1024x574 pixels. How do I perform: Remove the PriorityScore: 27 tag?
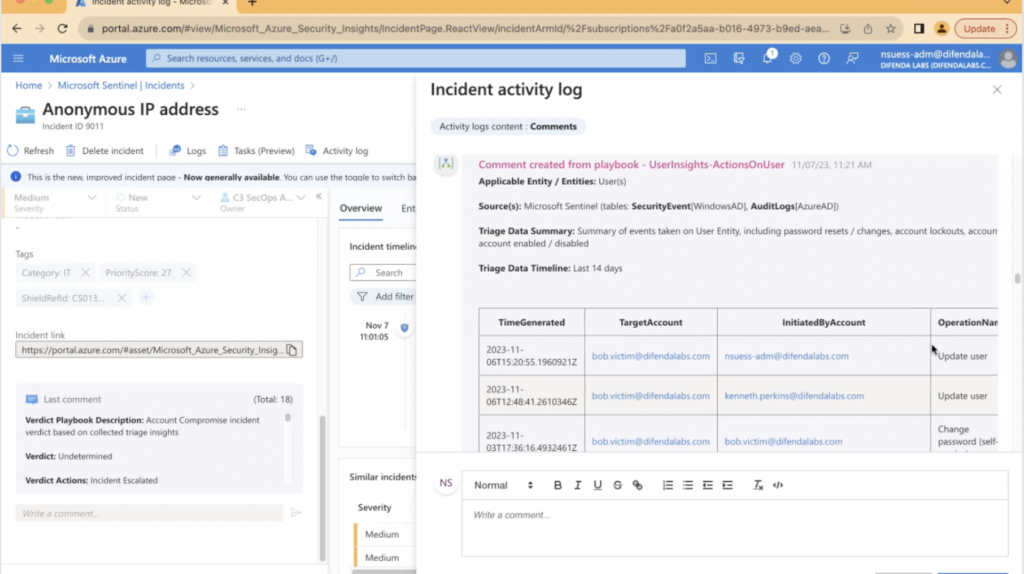pos(186,272)
